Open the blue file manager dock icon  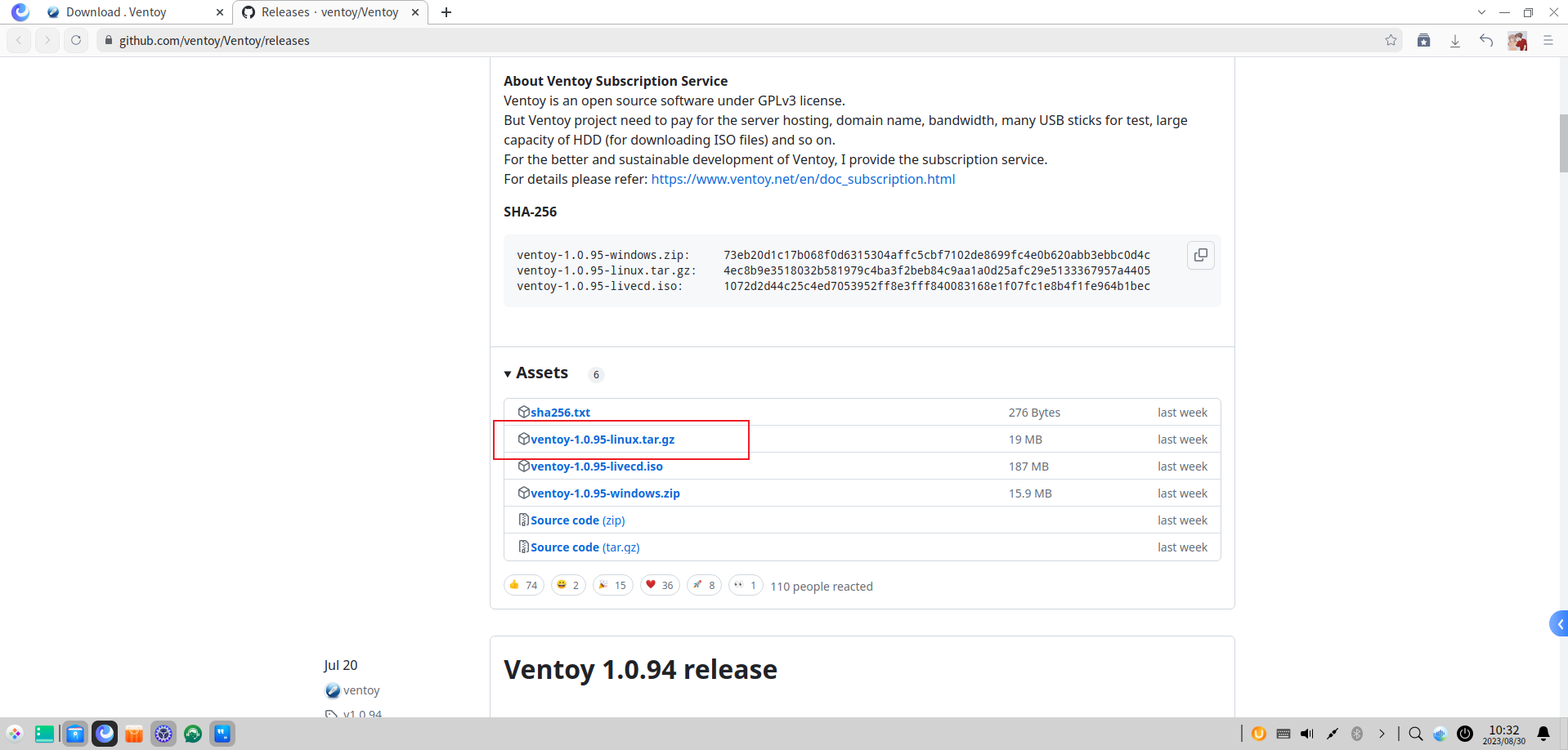coord(75,734)
